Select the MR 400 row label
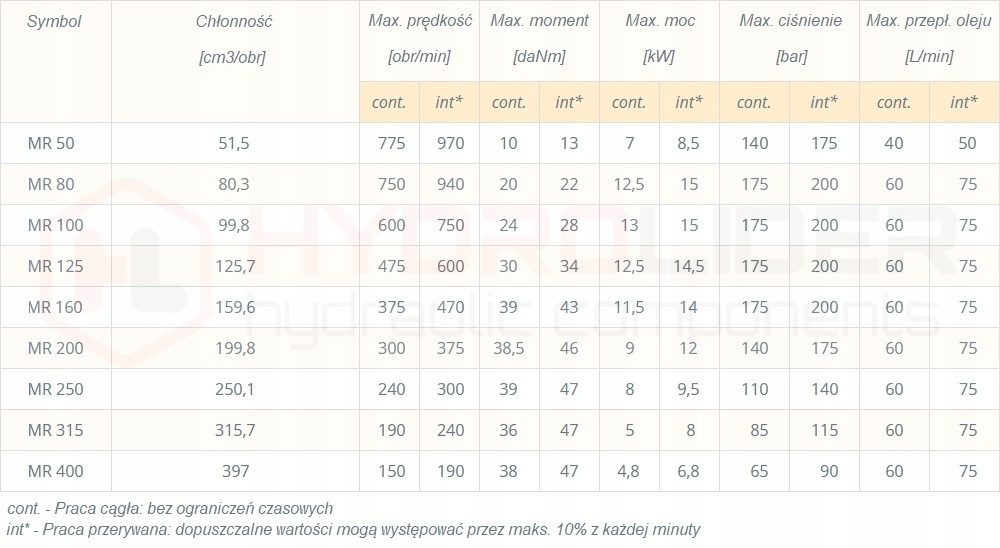Image resolution: width=1000 pixels, height=548 pixels. click(56, 471)
